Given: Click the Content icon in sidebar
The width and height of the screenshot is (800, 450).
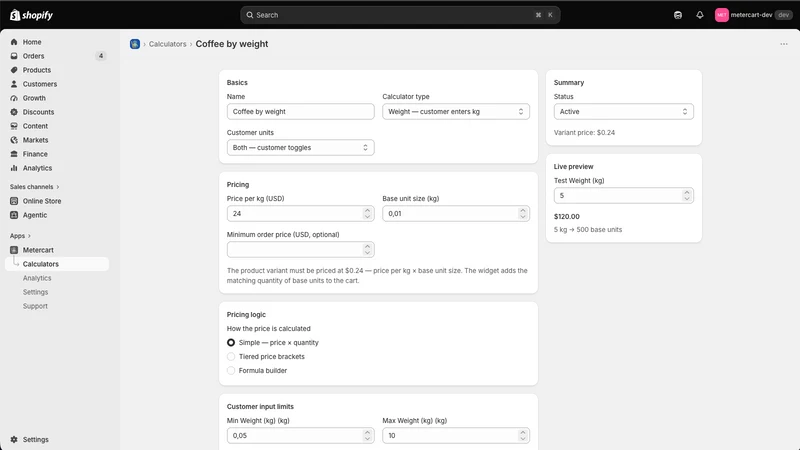Looking at the screenshot, I should click(14, 126).
